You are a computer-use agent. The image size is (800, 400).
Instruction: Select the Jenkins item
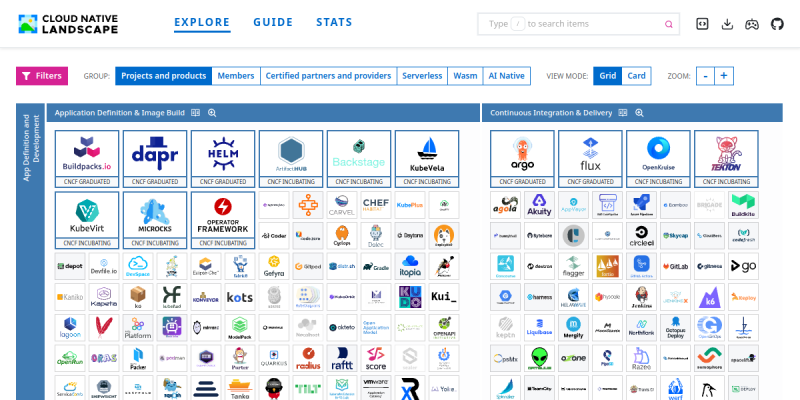coord(641,297)
